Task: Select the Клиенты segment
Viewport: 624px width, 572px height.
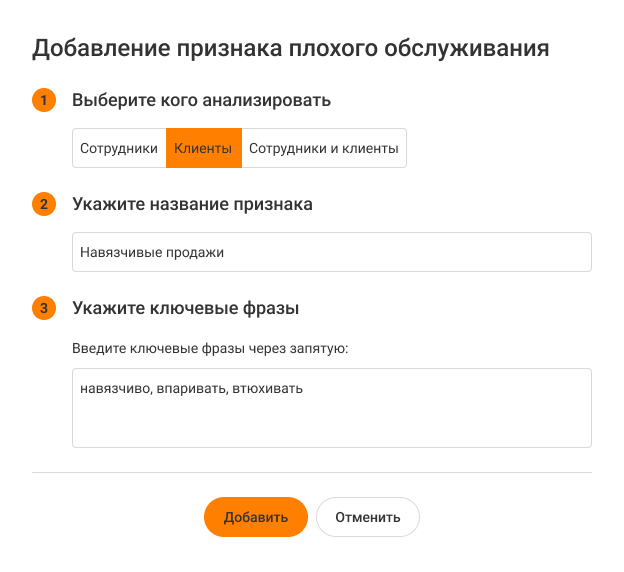Action: (203, 148)
